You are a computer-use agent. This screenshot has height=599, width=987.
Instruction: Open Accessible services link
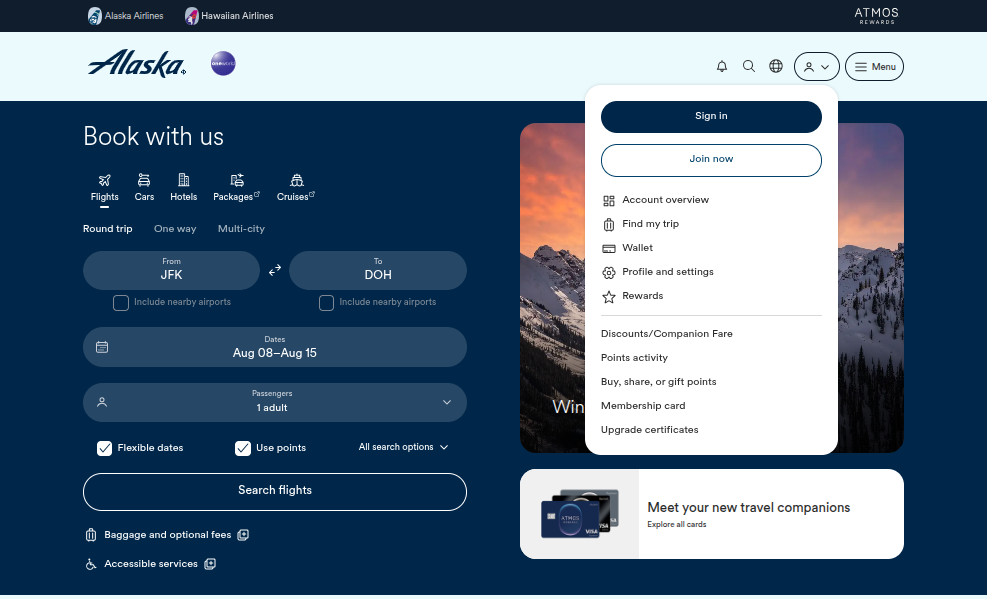(x=151, y=564)
